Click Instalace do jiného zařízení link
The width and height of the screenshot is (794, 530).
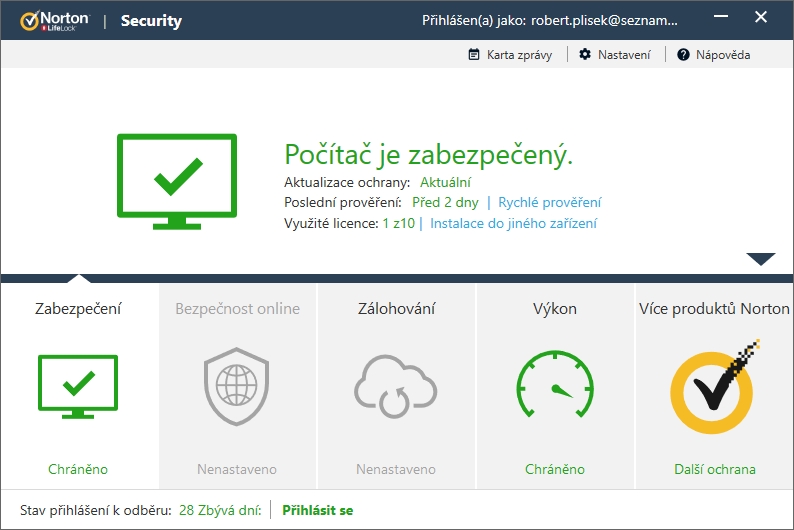pyautogui.click(x=514, y=223)
